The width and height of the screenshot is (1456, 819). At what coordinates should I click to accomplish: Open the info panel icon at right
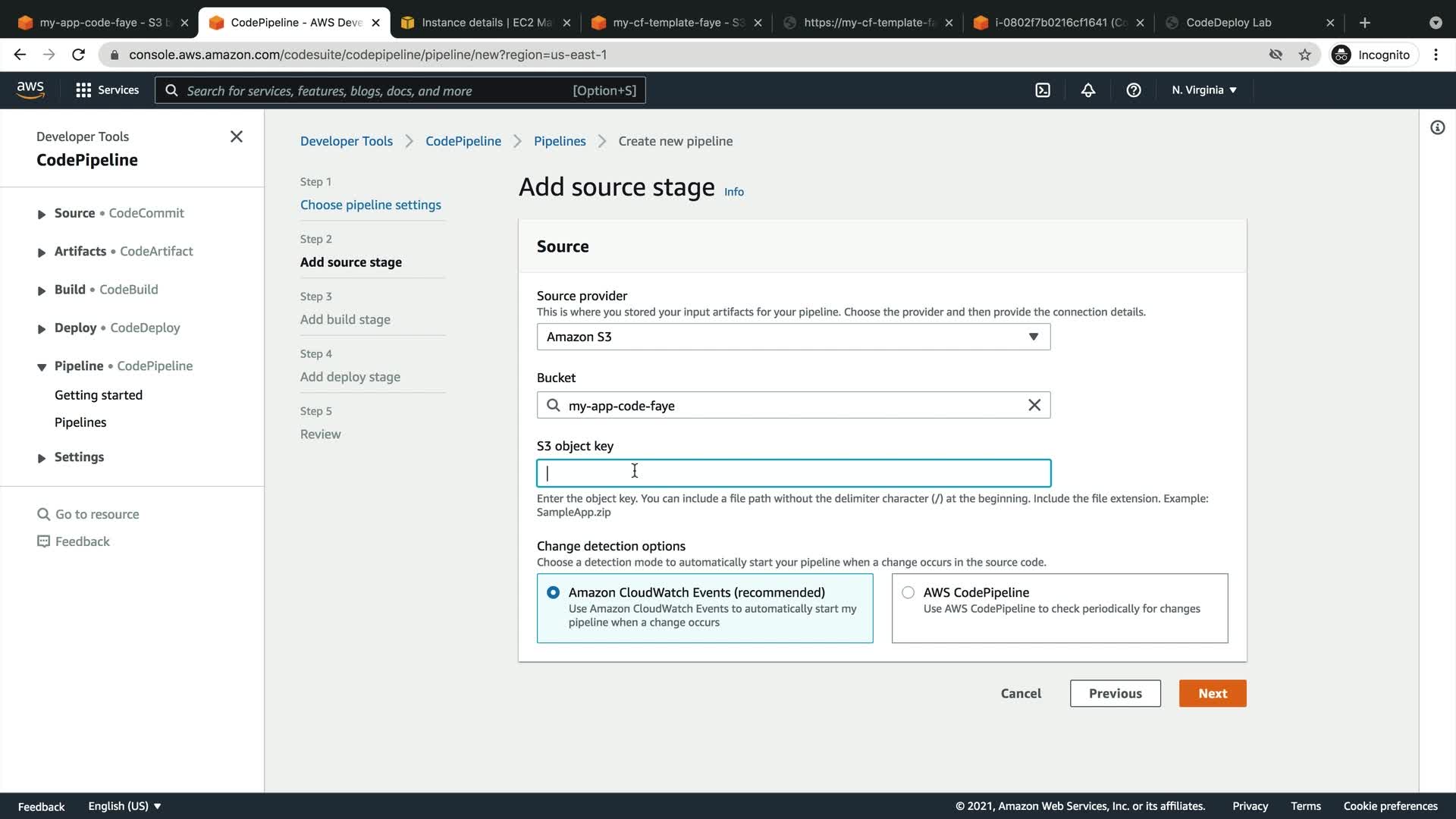[1437, 127]
